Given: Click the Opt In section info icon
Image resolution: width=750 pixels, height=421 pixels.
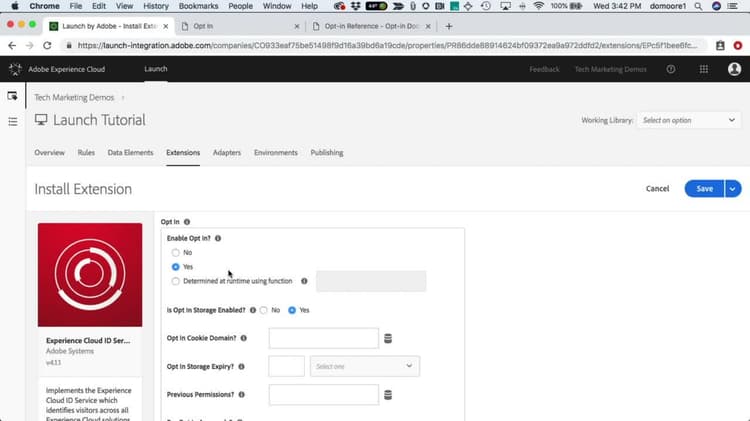Looking at the screenshot, I should [187, 222].
